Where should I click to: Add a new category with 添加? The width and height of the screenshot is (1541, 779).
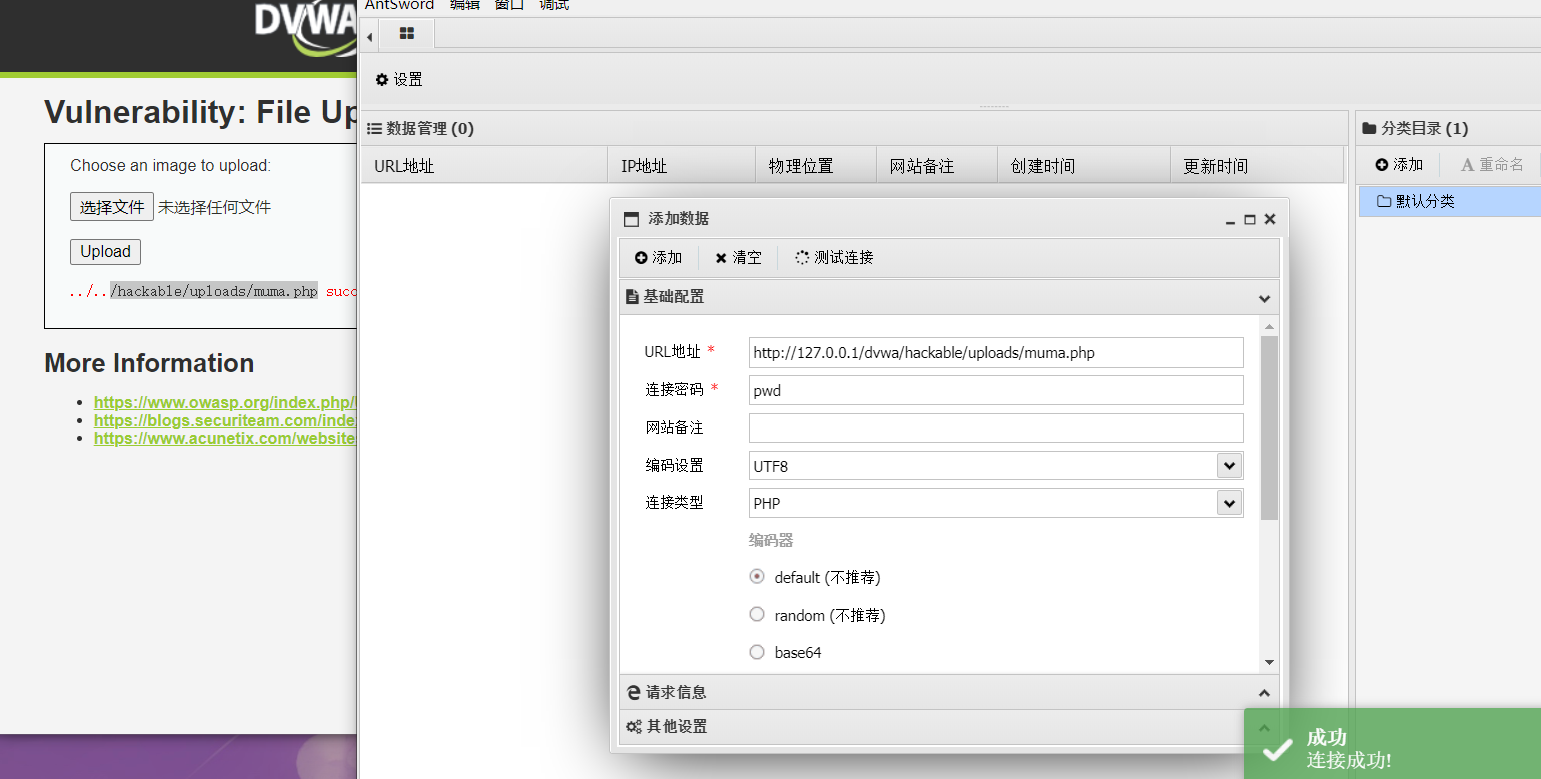(1399, 164)
